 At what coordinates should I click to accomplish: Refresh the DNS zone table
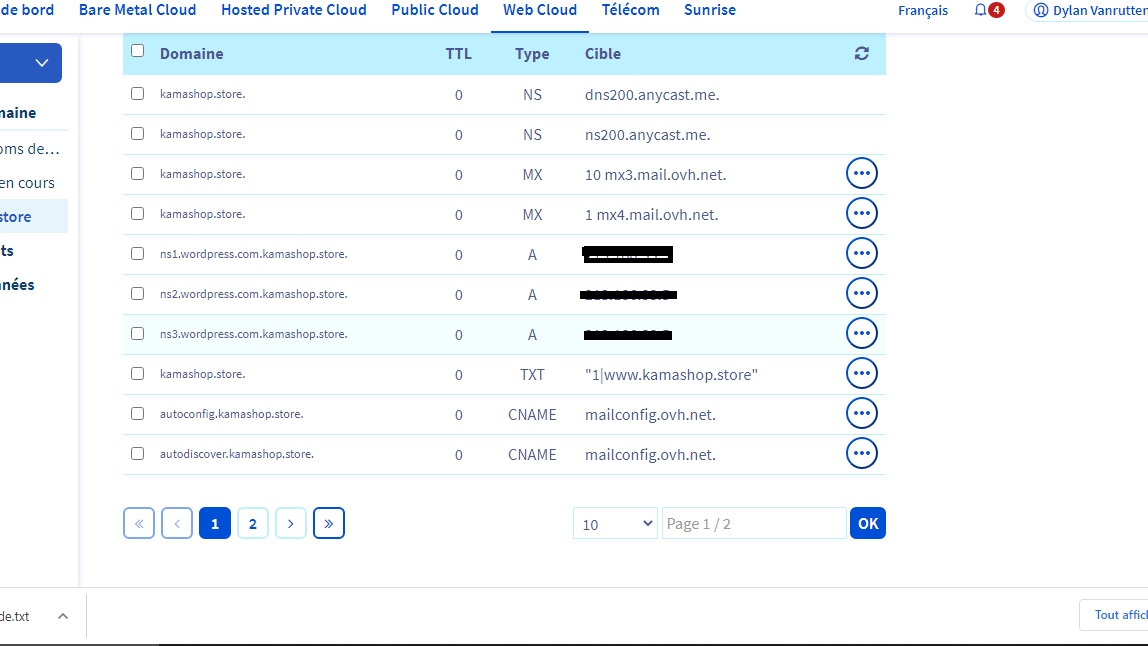point(861,54)
